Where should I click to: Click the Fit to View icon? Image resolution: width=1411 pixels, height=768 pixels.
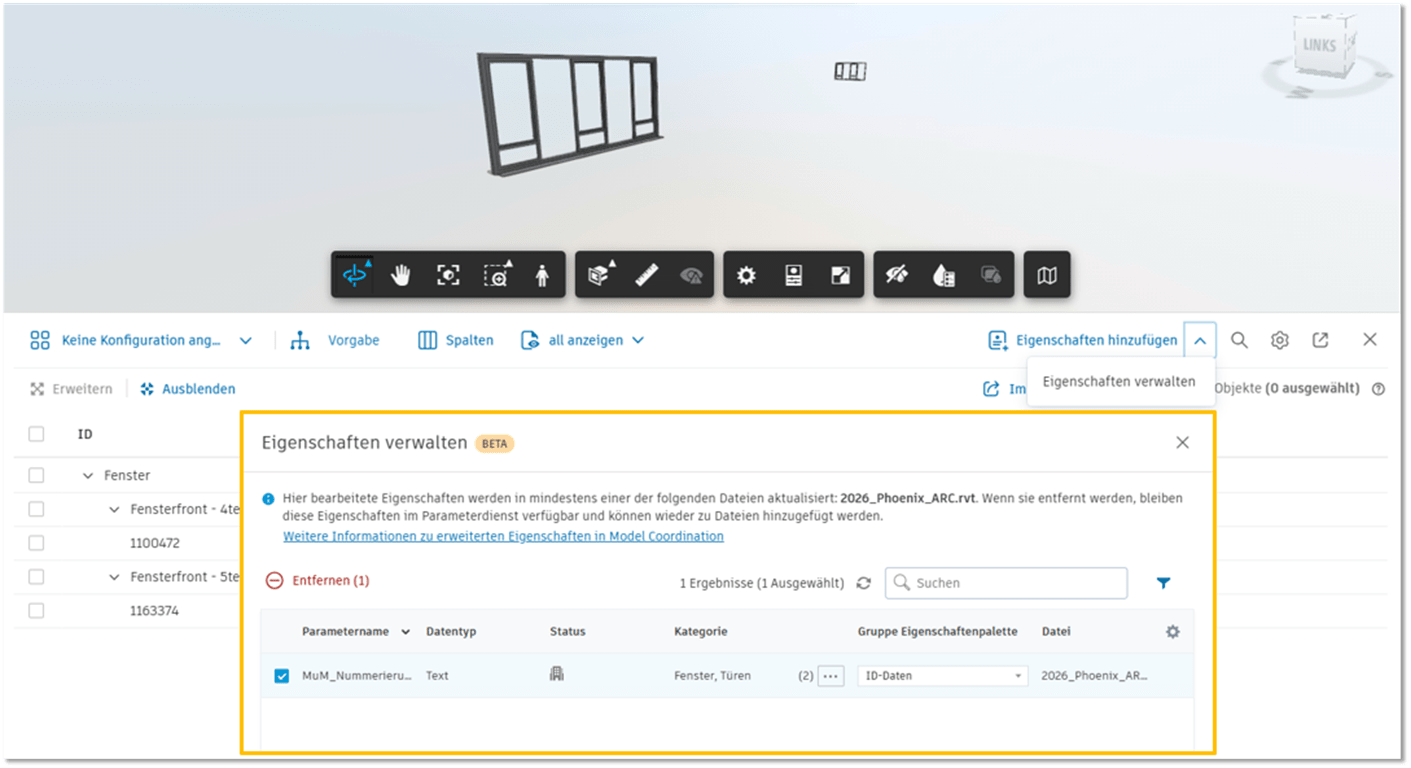click(448, 275)
